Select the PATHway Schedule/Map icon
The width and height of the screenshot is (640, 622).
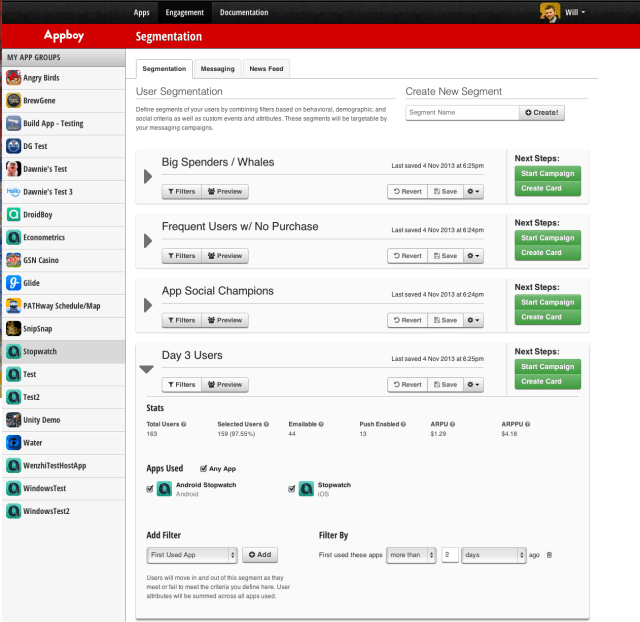pyautogui.click(x=13, y=306)
